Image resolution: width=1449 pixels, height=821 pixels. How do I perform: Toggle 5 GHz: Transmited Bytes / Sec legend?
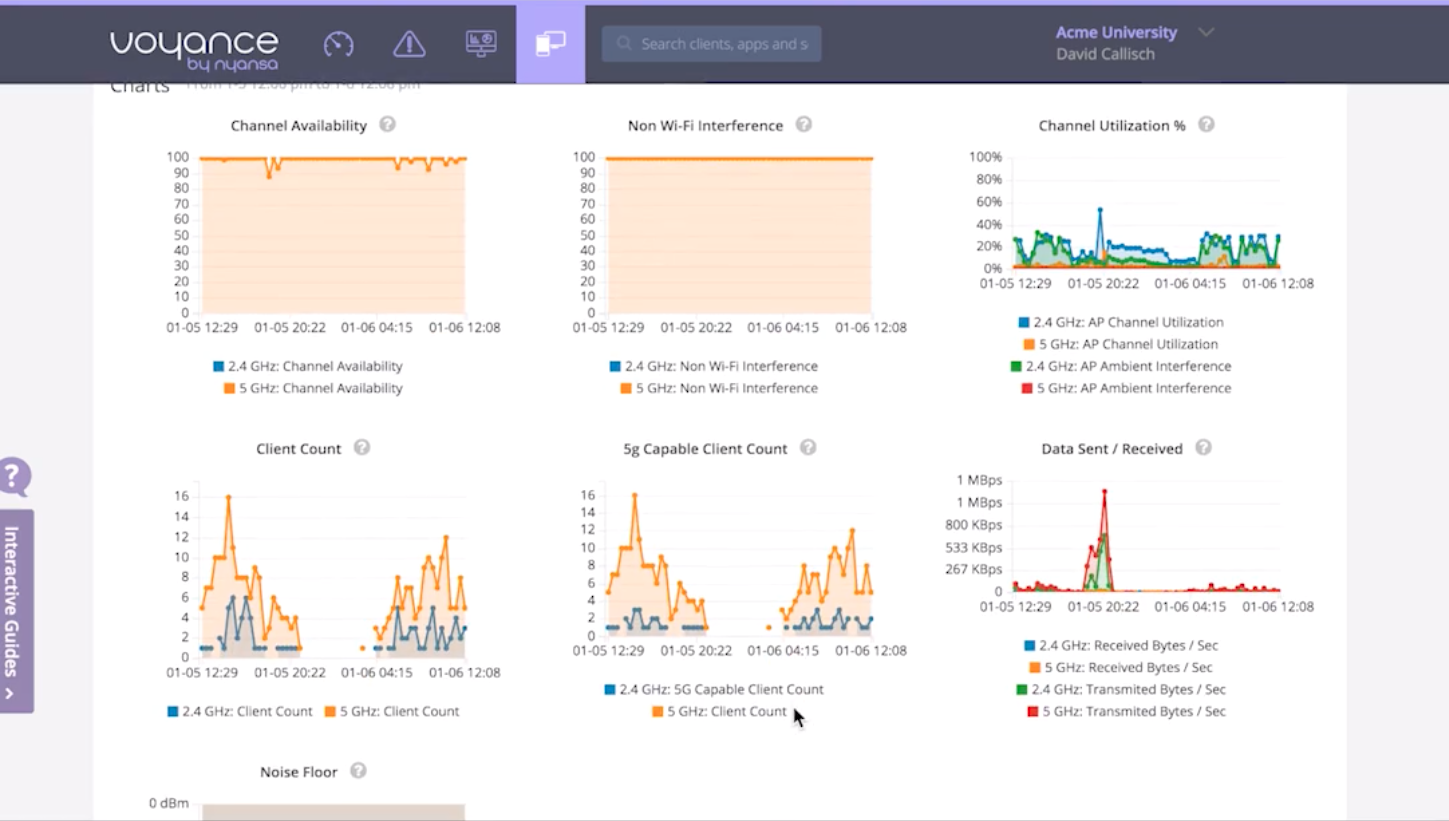(x=1126, y=711)
